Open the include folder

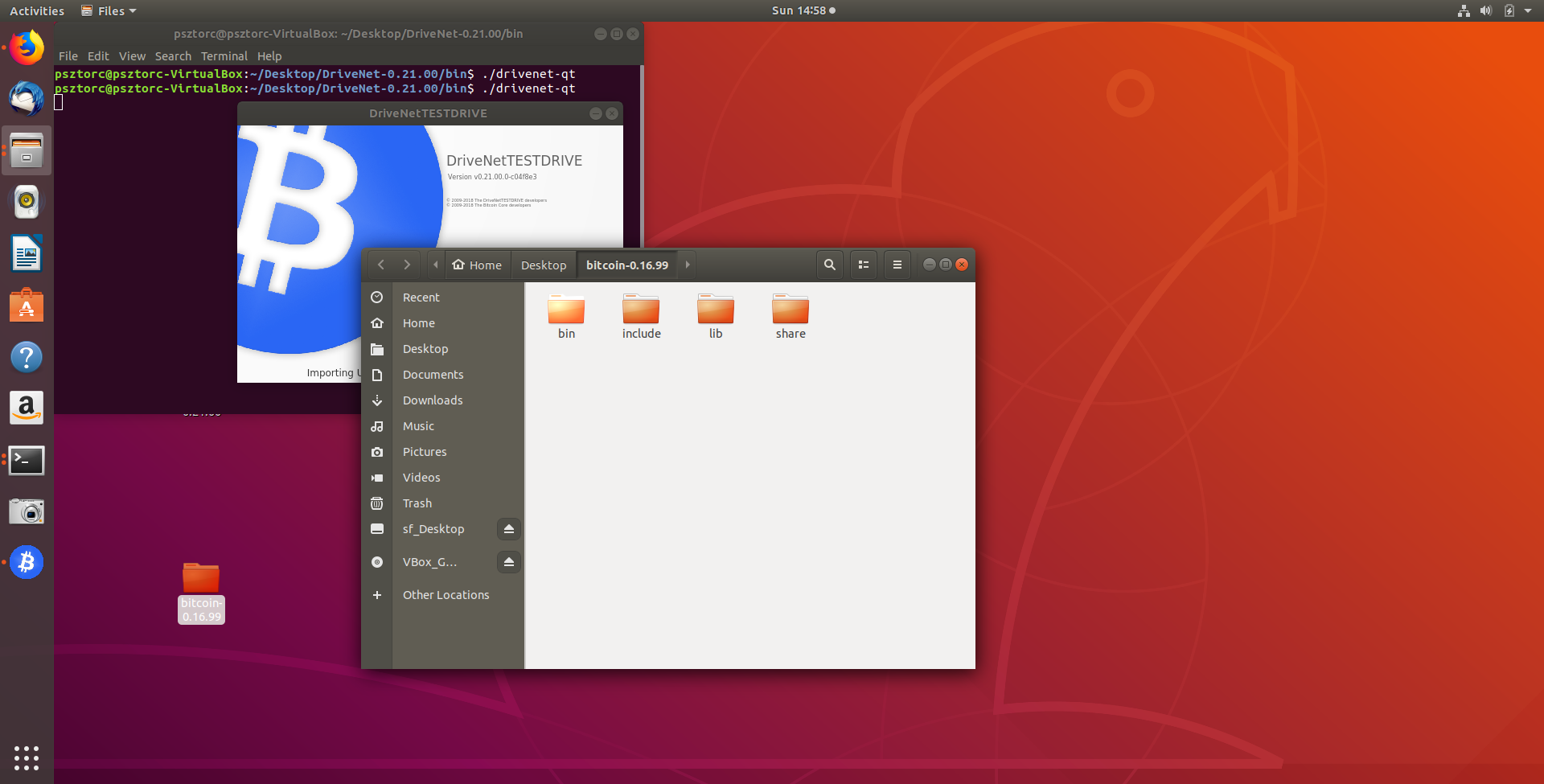pos(641,317)
